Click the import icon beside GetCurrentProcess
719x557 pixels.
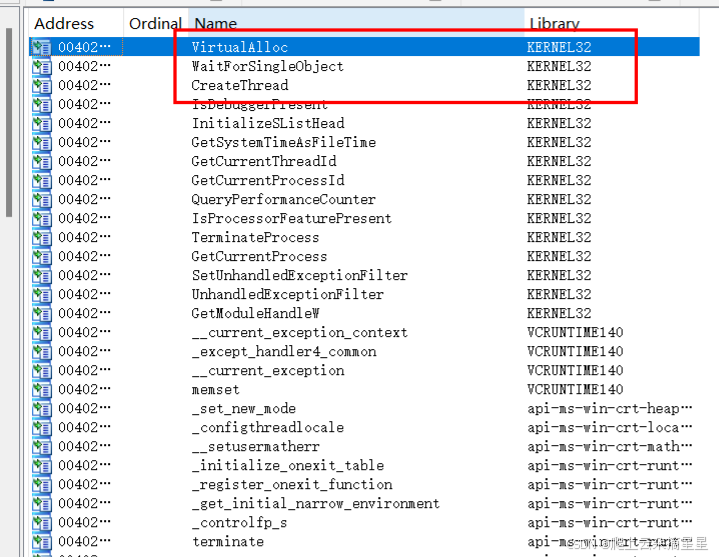point(41,257)
